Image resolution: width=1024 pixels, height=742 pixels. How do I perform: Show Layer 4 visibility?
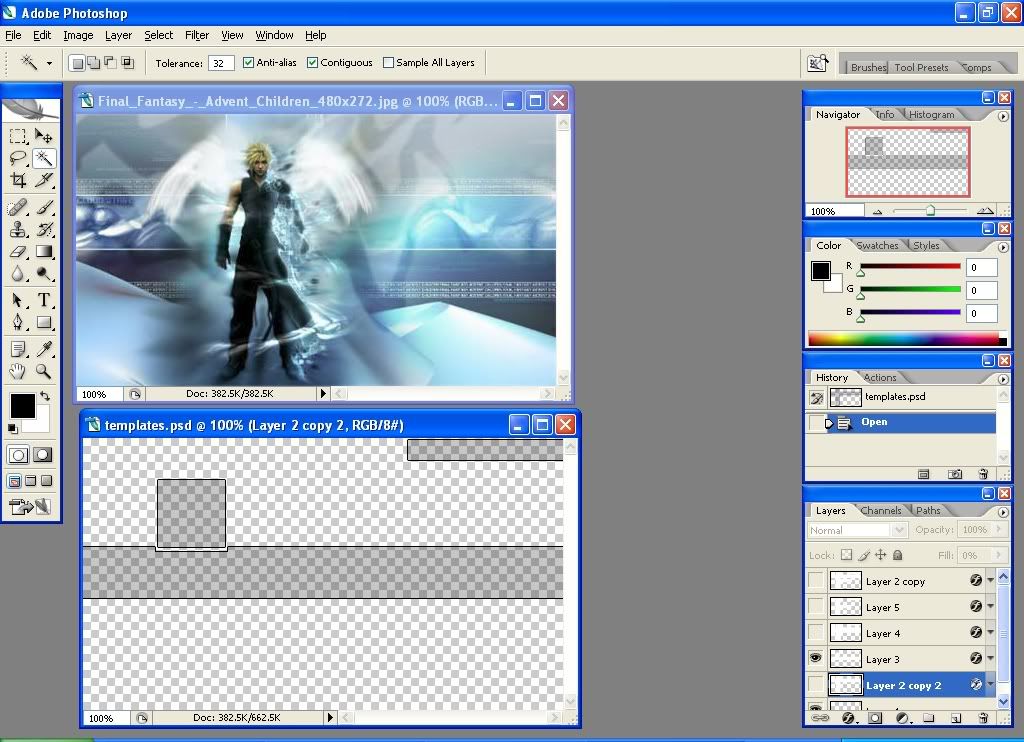(816, 632)
